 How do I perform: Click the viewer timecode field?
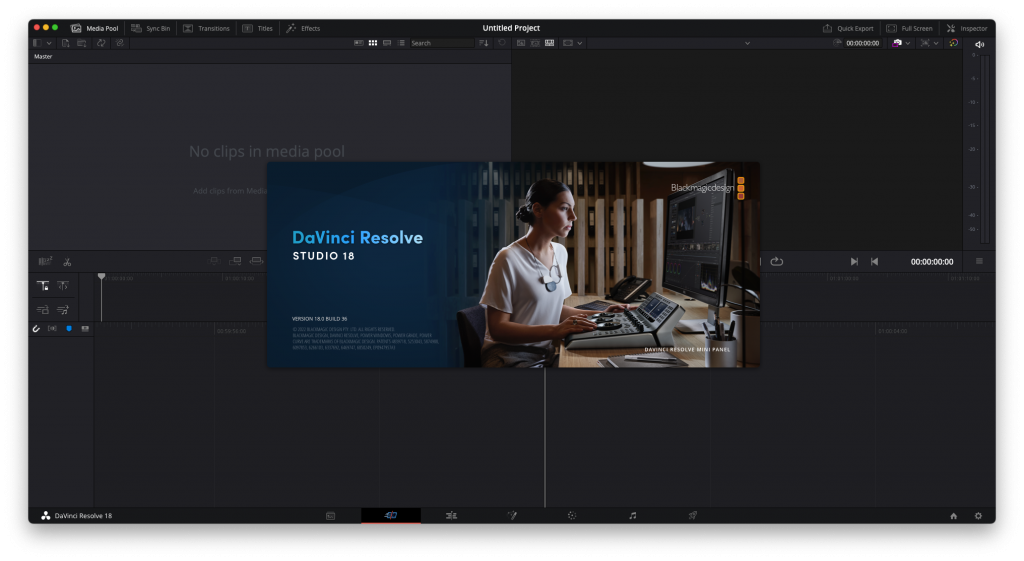pos(862,43)
